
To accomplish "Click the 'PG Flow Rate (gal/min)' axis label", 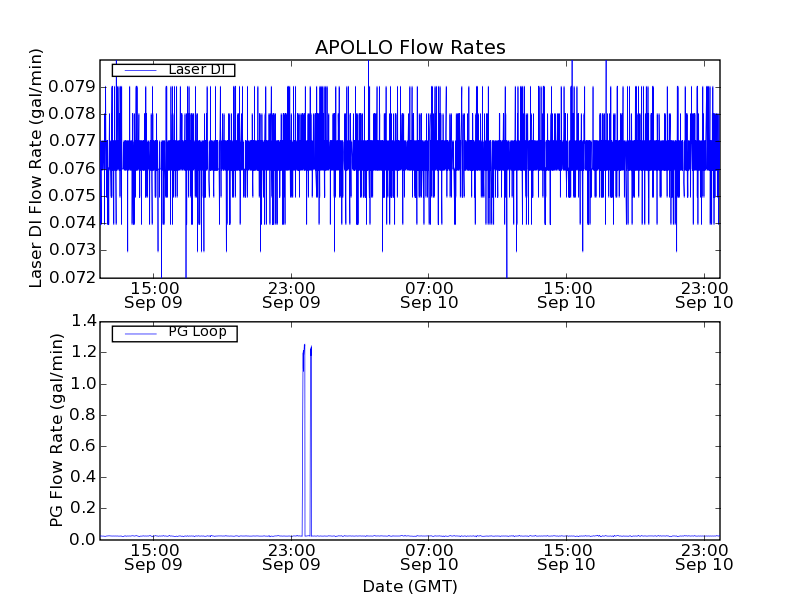I will pos(57,430).
